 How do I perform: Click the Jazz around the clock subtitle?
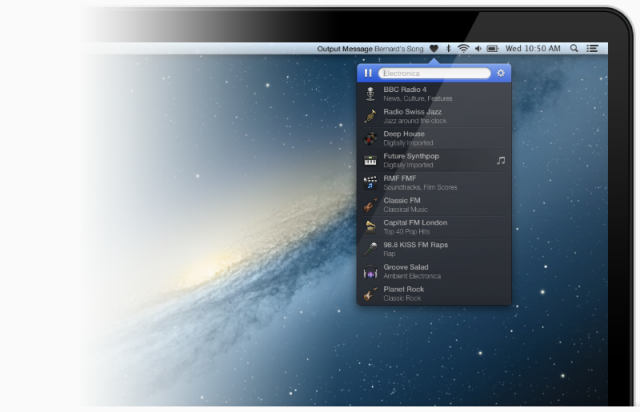click(x=415, y=121)
